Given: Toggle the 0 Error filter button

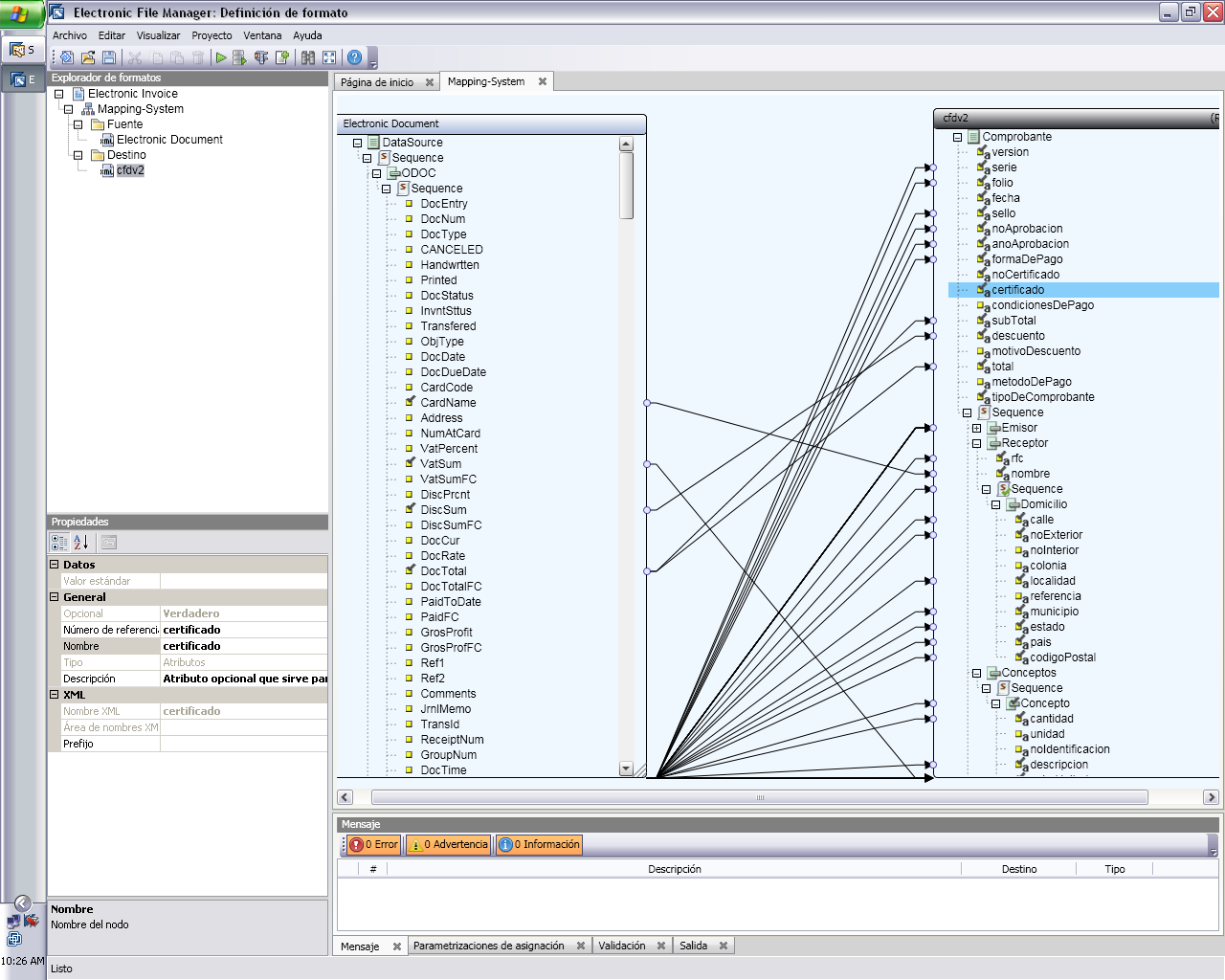Looking at the screenshot, I should click(372, 844).
